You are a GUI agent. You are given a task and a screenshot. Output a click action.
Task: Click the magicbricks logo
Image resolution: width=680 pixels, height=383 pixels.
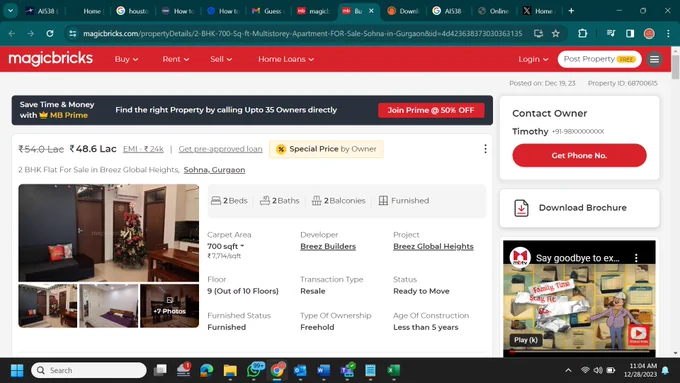(x=50, y=59)
